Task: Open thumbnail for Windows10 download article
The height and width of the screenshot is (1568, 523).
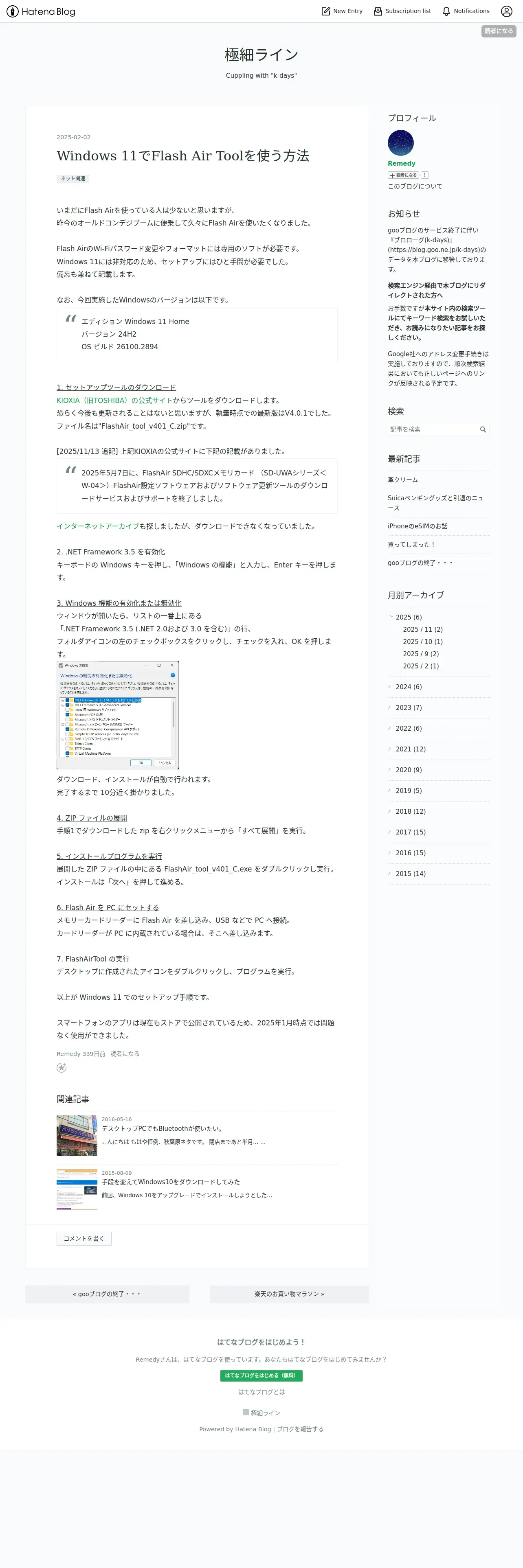Action: [x=77, y=1189]
